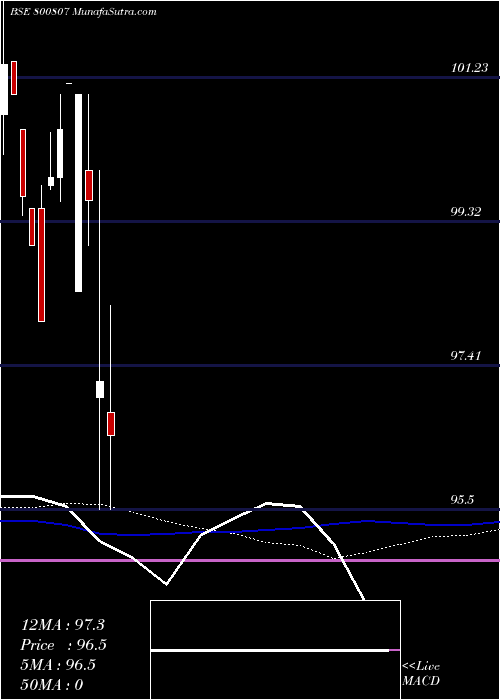Click the 5MA : 96.5 readout
This screenshot has width=500, height=700.
click(58, 665)
